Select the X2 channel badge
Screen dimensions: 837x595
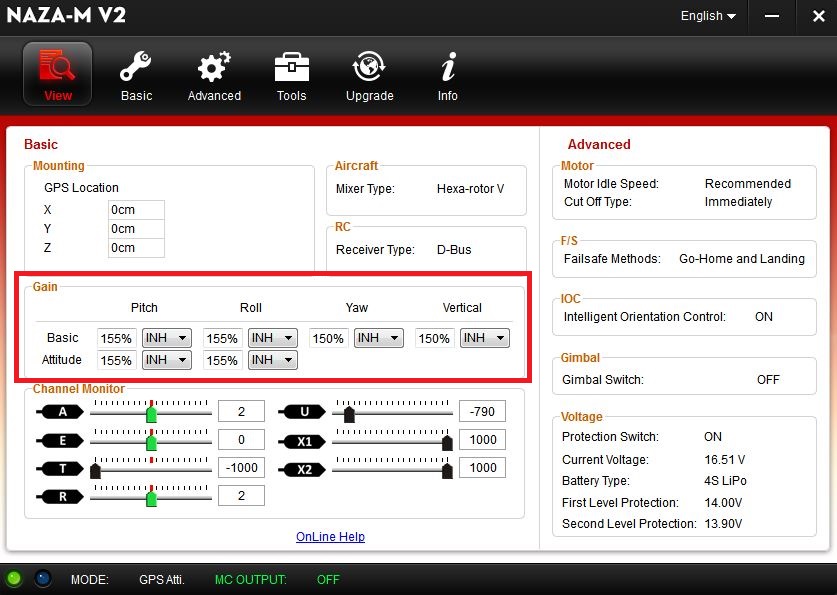pos(302,470)
